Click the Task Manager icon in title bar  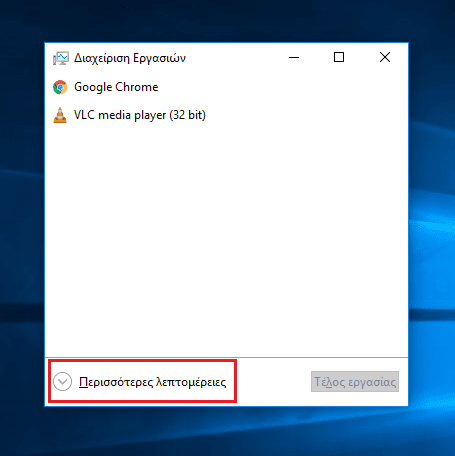(x=61, y=58)
